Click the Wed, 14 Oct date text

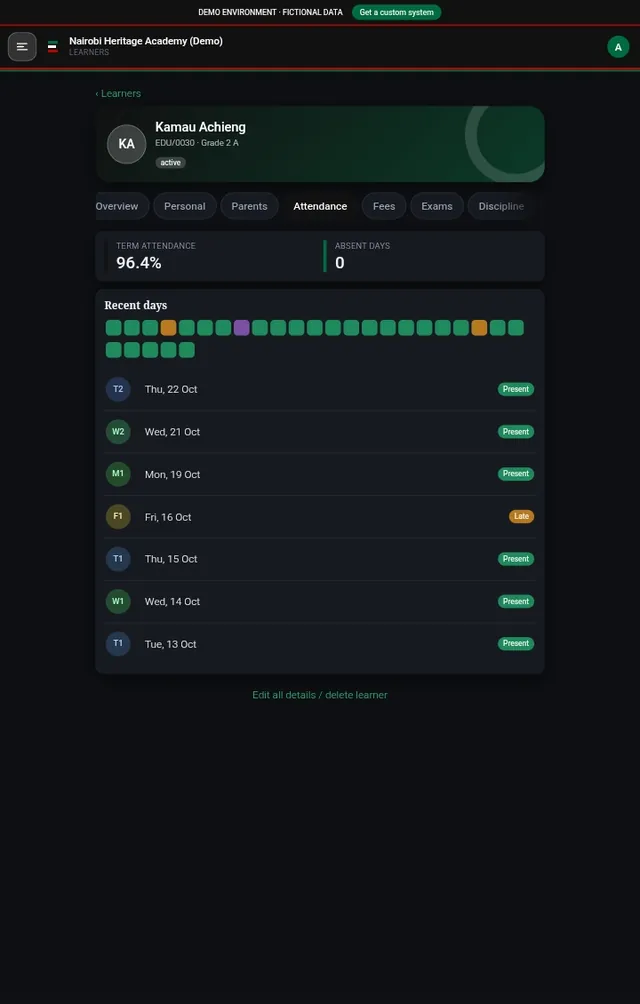pos(172,601)
